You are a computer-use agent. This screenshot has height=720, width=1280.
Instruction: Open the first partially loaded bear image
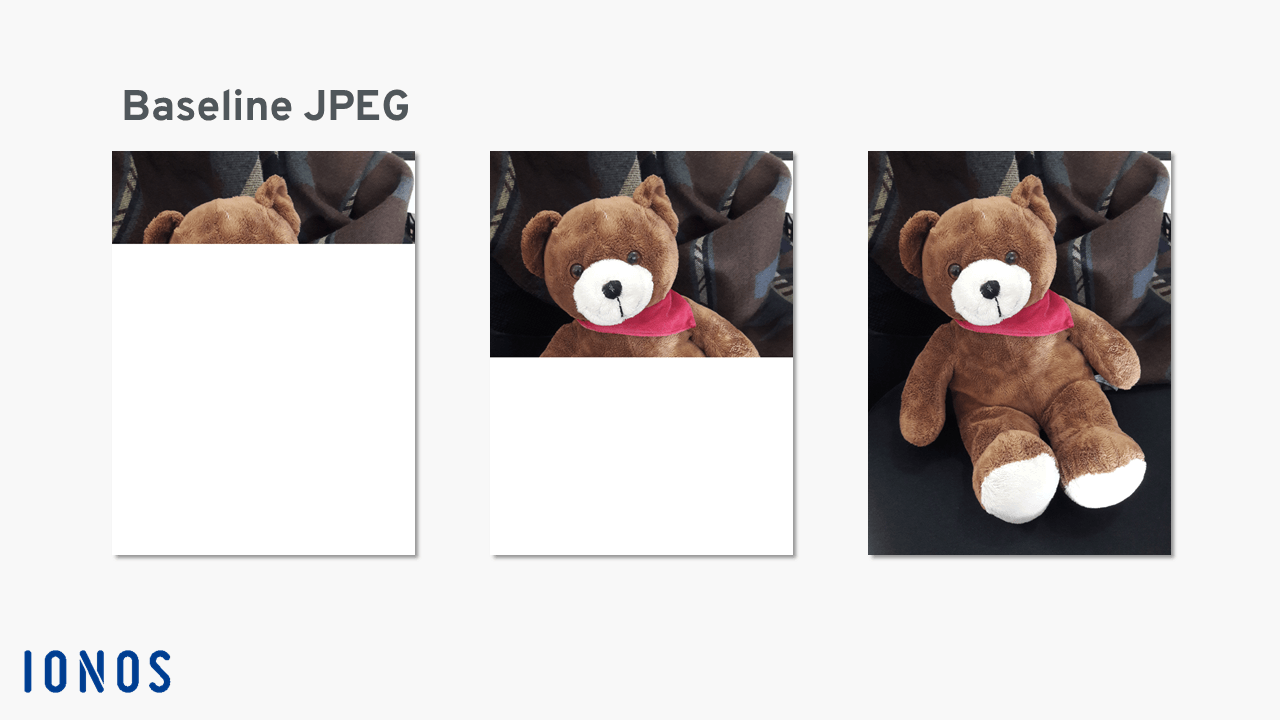(x=263, y=197)
